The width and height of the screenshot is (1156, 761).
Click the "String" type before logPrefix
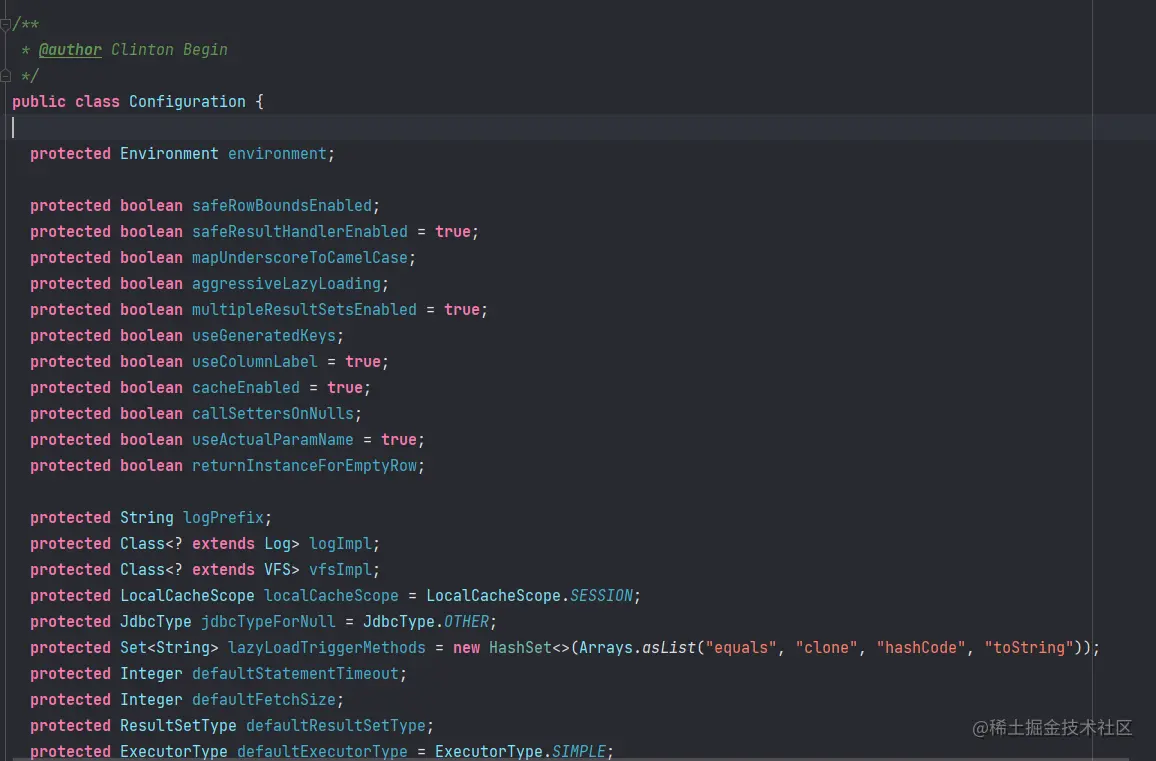[147, 518]
